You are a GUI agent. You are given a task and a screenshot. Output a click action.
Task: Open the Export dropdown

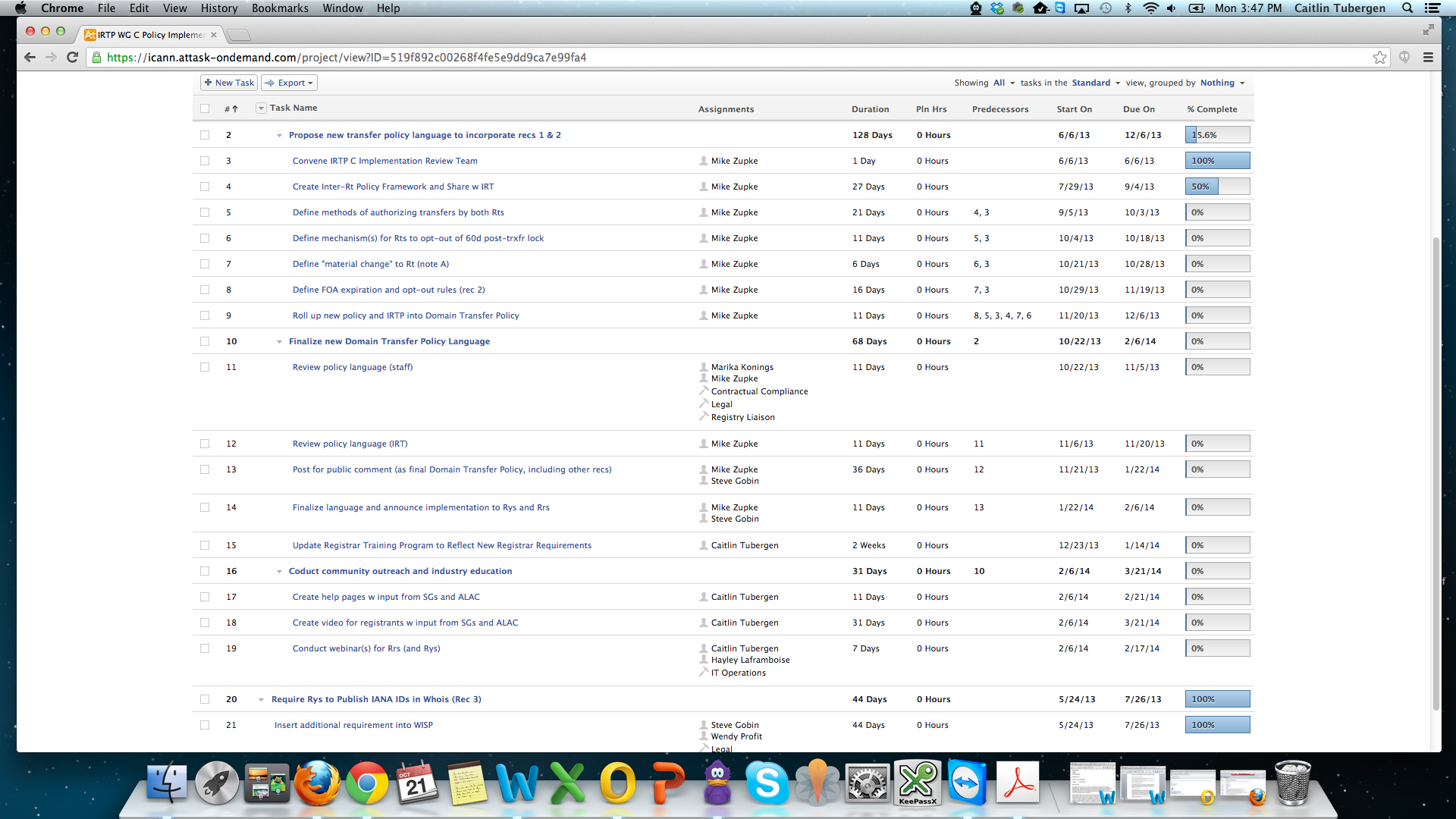point(289,83)
